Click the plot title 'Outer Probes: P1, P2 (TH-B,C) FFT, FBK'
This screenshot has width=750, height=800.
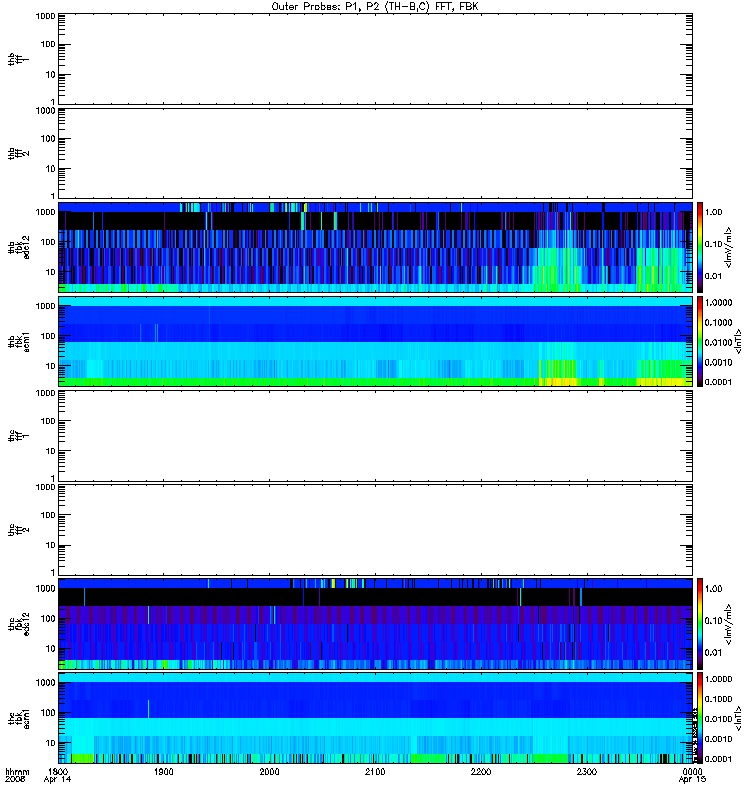pyautogui.click(x=375, y=7)
